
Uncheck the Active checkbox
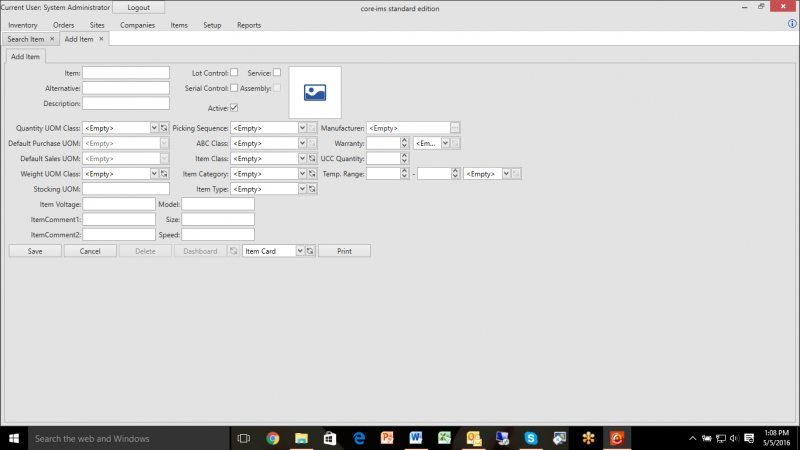(x=234, y=108)
